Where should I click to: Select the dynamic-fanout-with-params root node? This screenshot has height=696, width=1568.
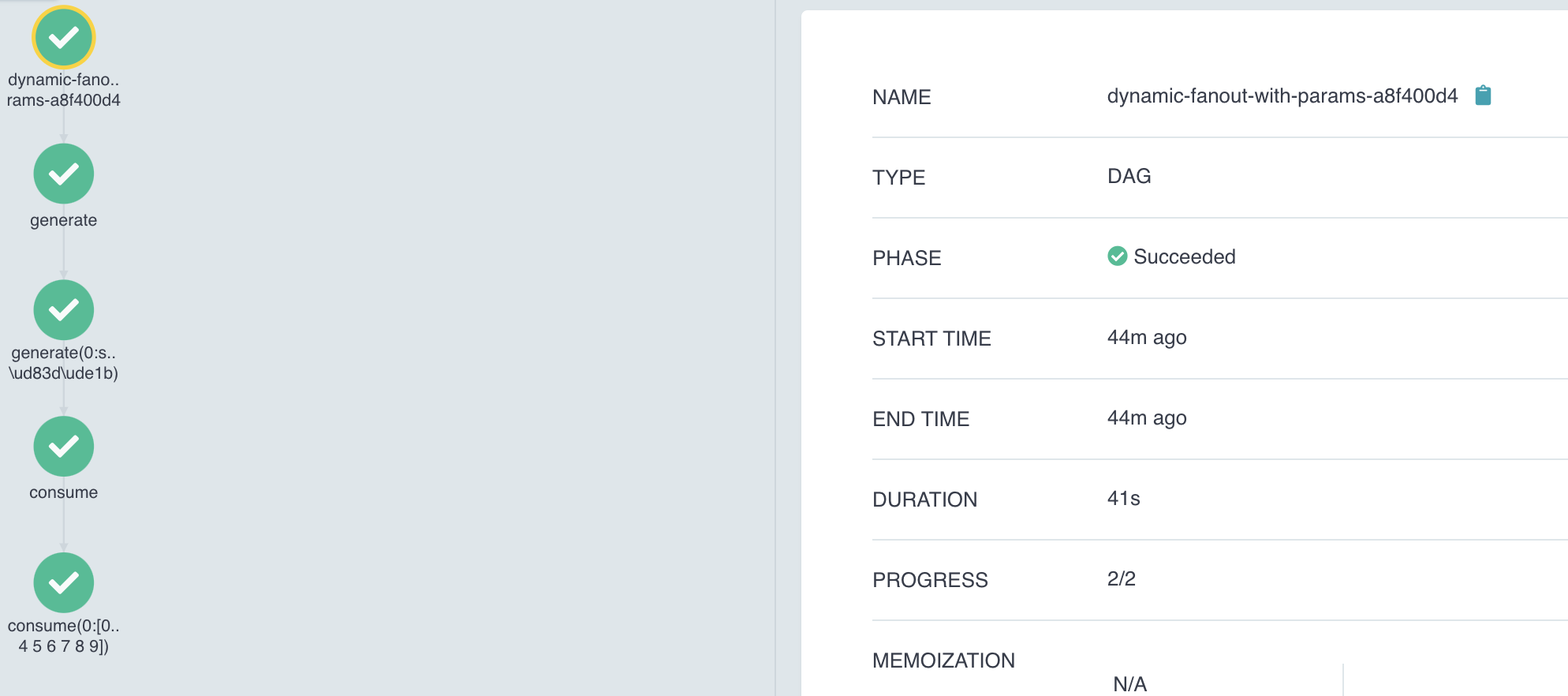tap(63, 37)
